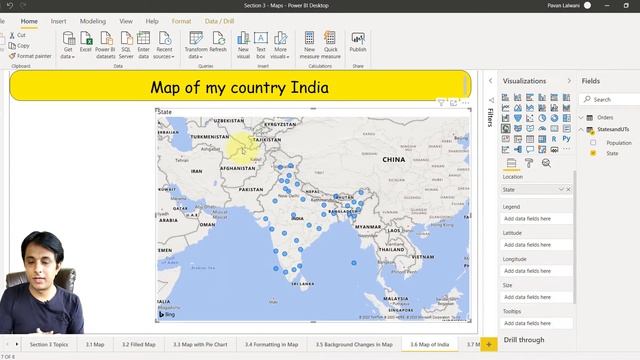Open the Modeling ribbon tab
Image resolution: width=640 pixels, height=360 pixels.
coord(93,21)
